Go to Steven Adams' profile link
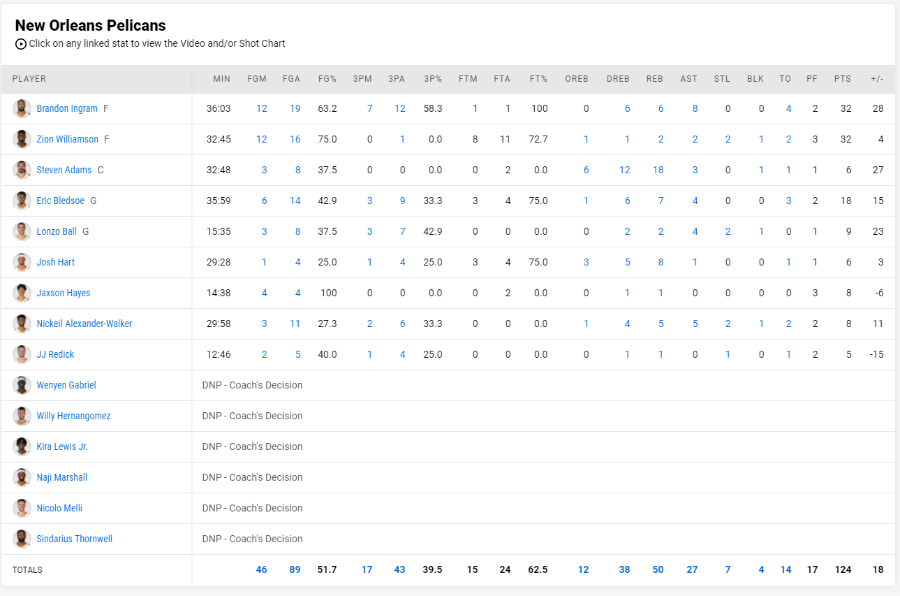Viewport: 900px width, 596px height. [64, 170]
